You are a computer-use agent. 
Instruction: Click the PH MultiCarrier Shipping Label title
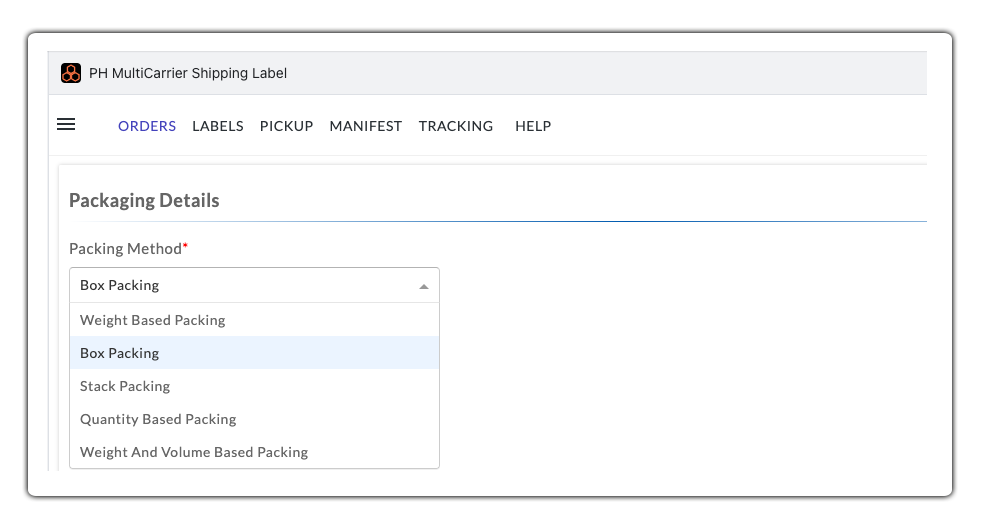(188, 73)
